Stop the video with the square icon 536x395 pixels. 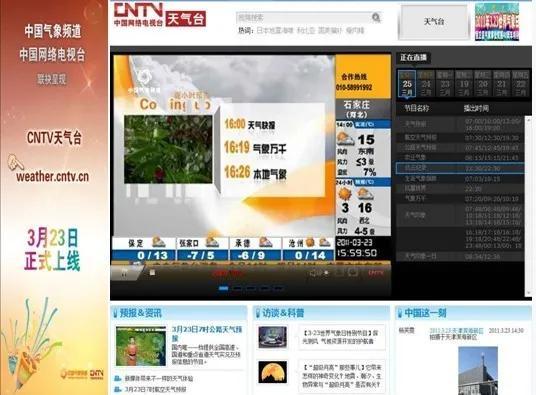[x=152, y=272]
